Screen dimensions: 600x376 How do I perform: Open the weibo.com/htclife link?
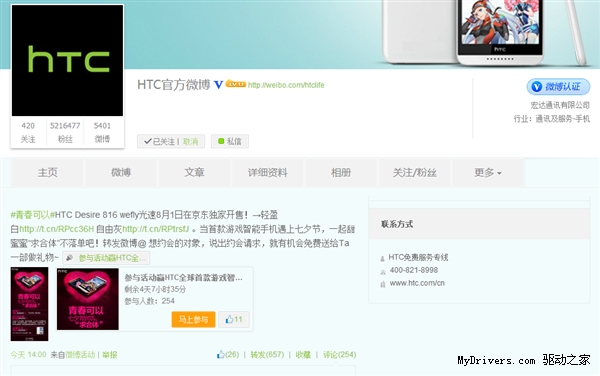point(286,85)
